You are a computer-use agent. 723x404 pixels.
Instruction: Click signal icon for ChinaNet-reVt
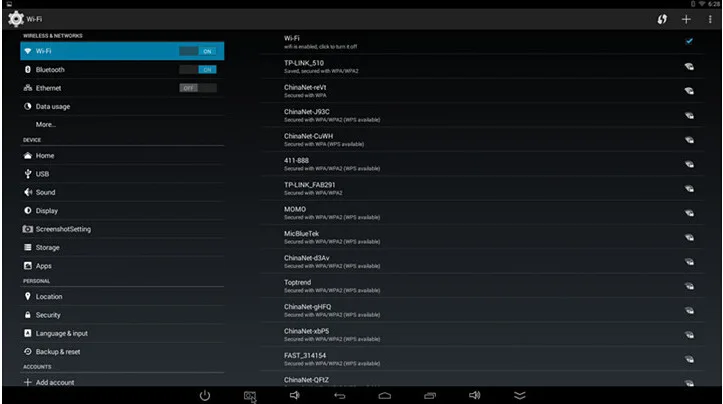coord(689,91)
